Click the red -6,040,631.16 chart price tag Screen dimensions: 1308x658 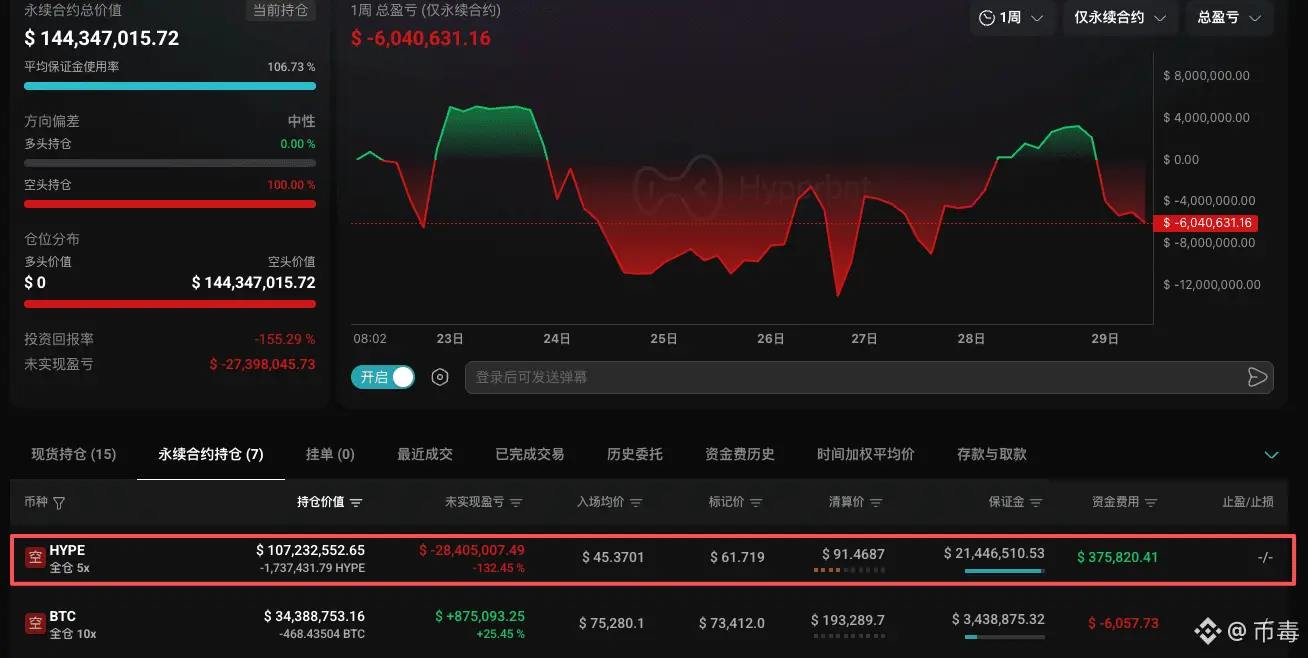1205,223
